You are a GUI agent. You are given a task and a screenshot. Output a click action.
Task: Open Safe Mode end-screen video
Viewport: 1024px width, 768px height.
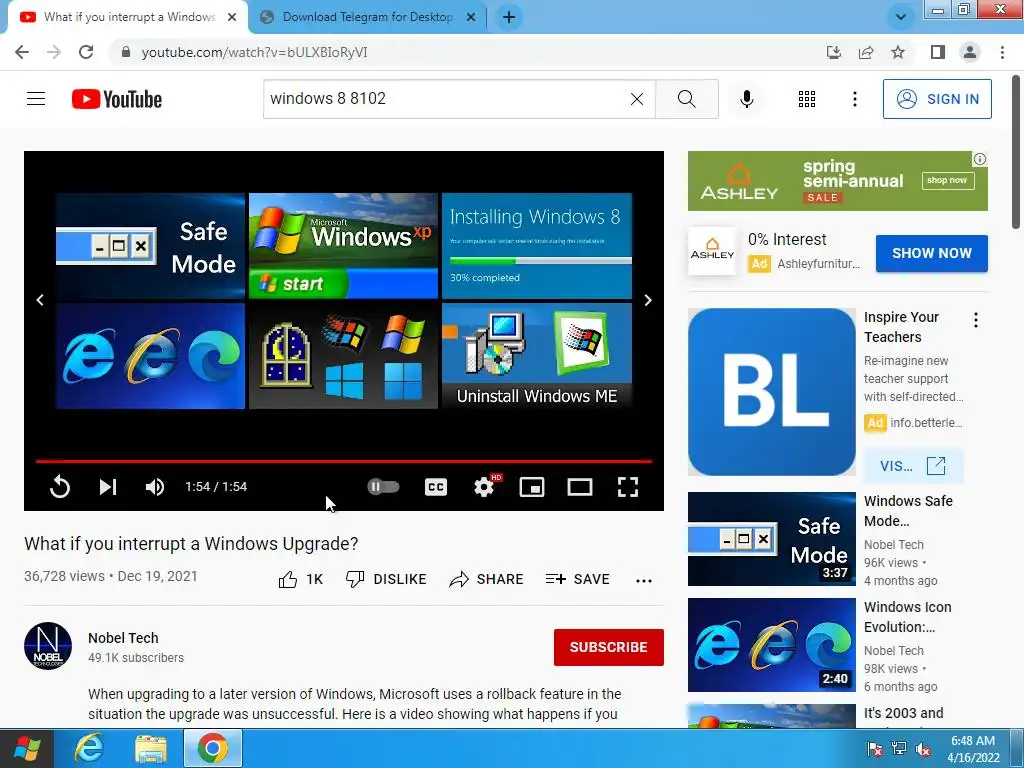coord(150,246)
